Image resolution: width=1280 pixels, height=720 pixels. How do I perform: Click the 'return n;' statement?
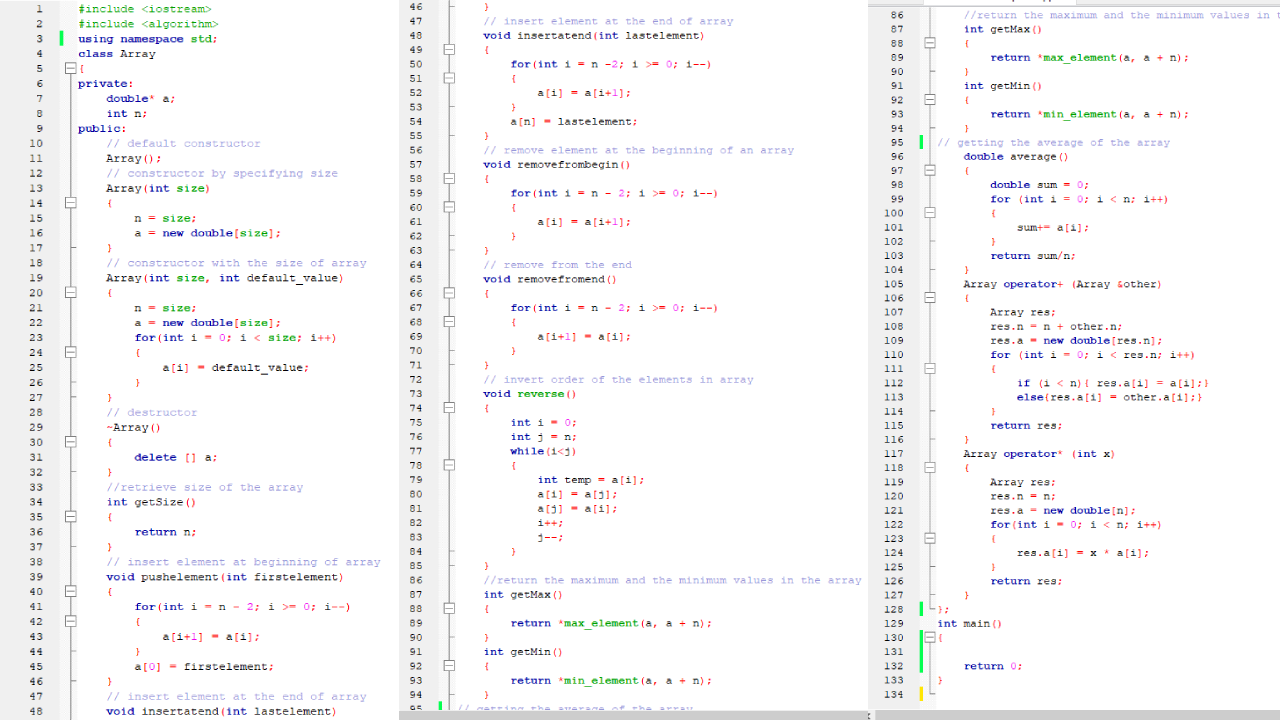165,533
